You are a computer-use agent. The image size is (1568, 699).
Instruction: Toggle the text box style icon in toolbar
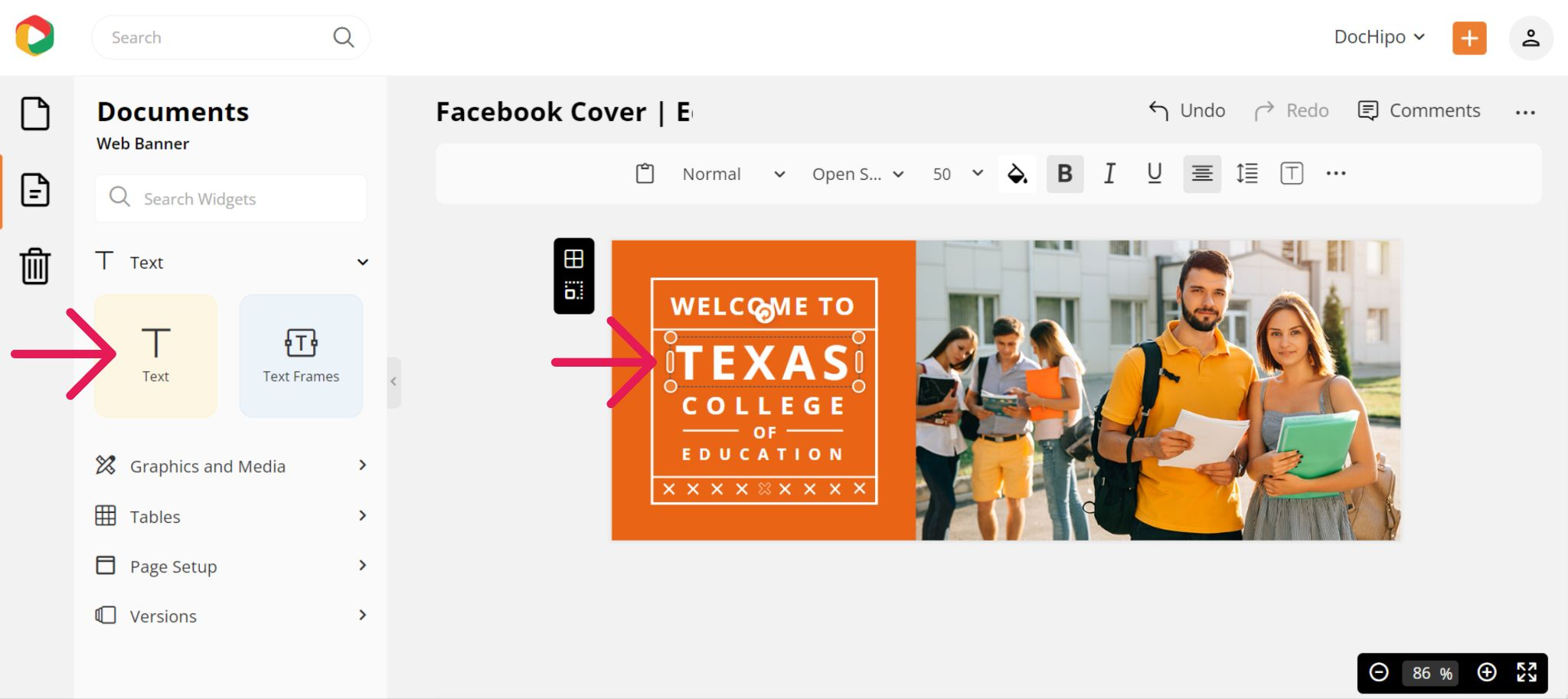coord(1292,174)
